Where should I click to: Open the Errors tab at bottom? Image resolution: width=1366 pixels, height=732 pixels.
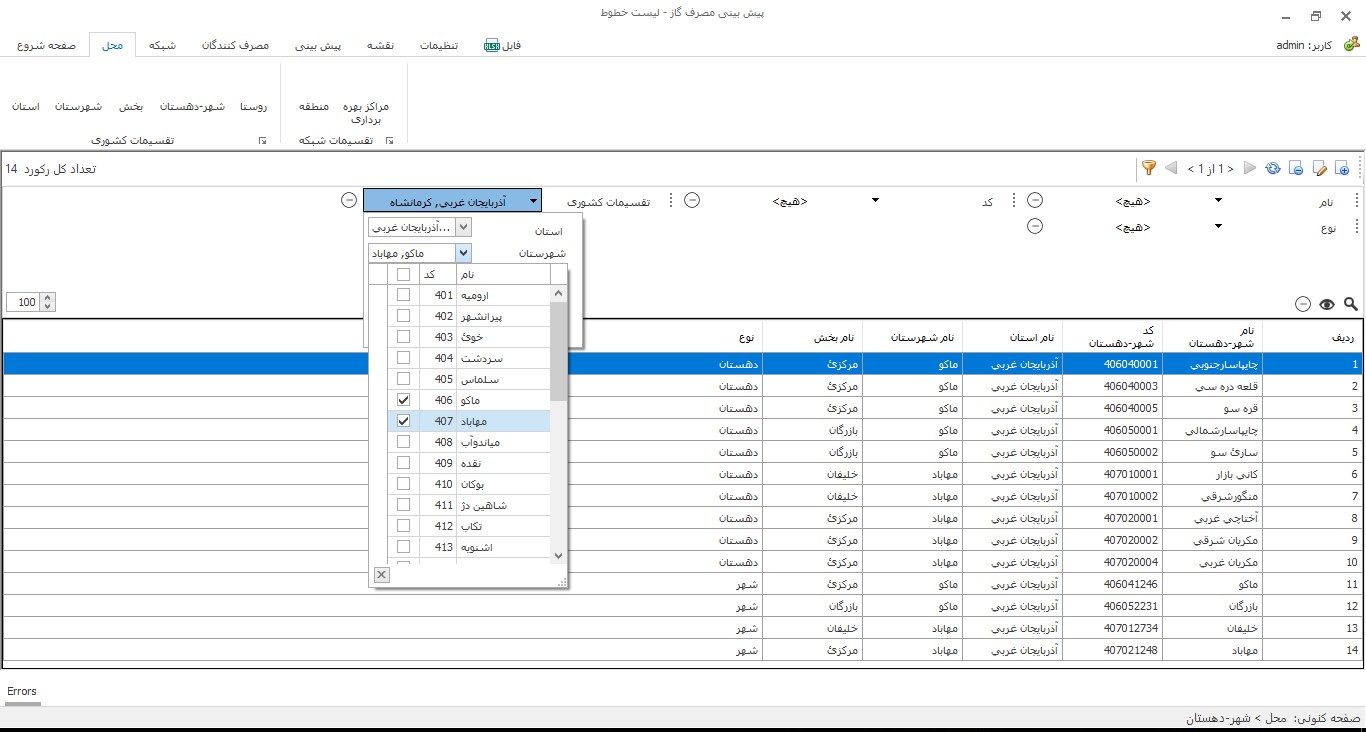point(22,691)
